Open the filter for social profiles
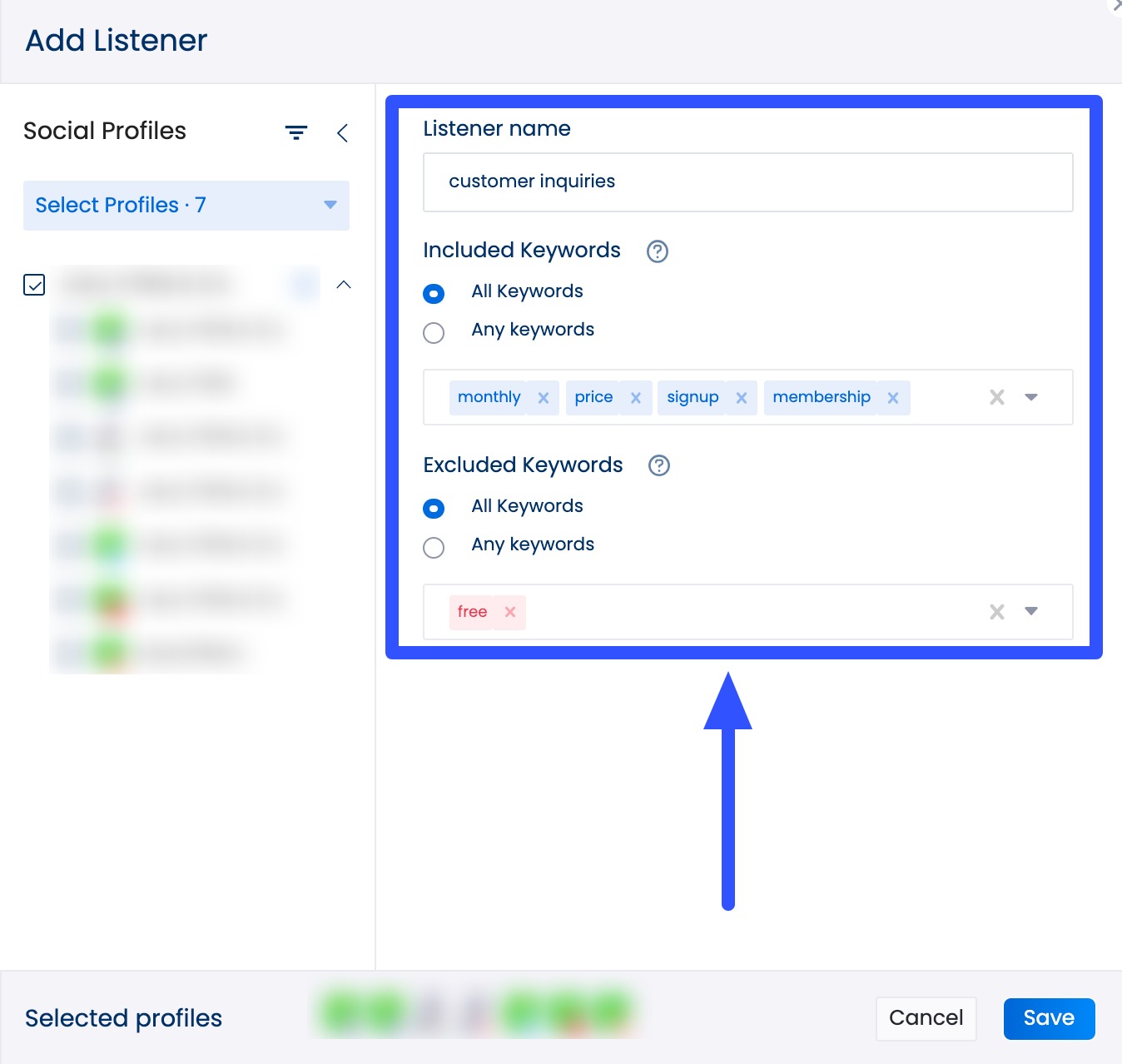1122x1064 pixels. point(296,132)
